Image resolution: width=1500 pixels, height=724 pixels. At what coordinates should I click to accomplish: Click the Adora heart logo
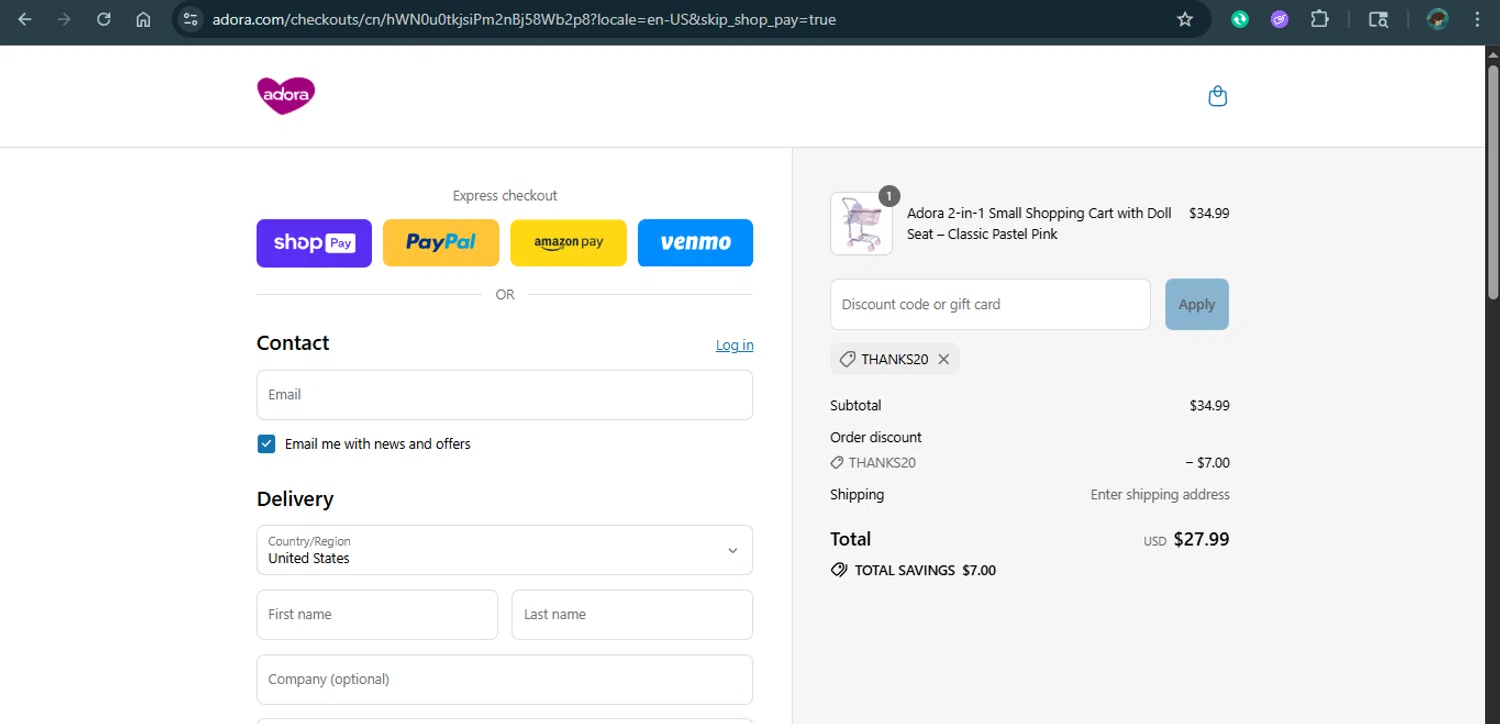coord(286,96)
